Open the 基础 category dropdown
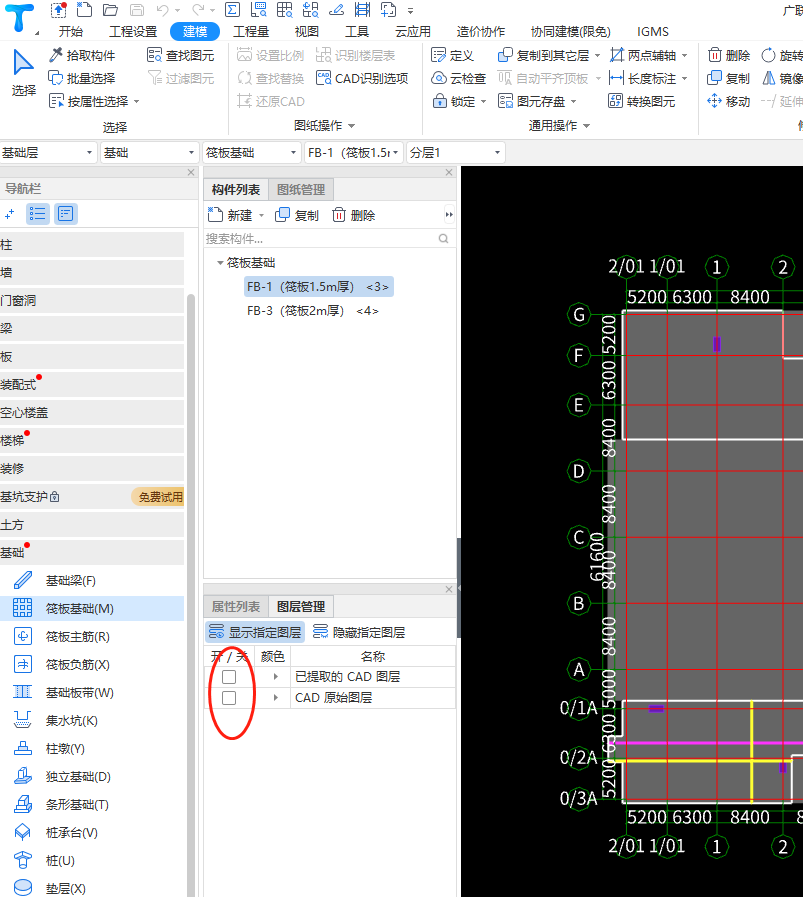 149,153
